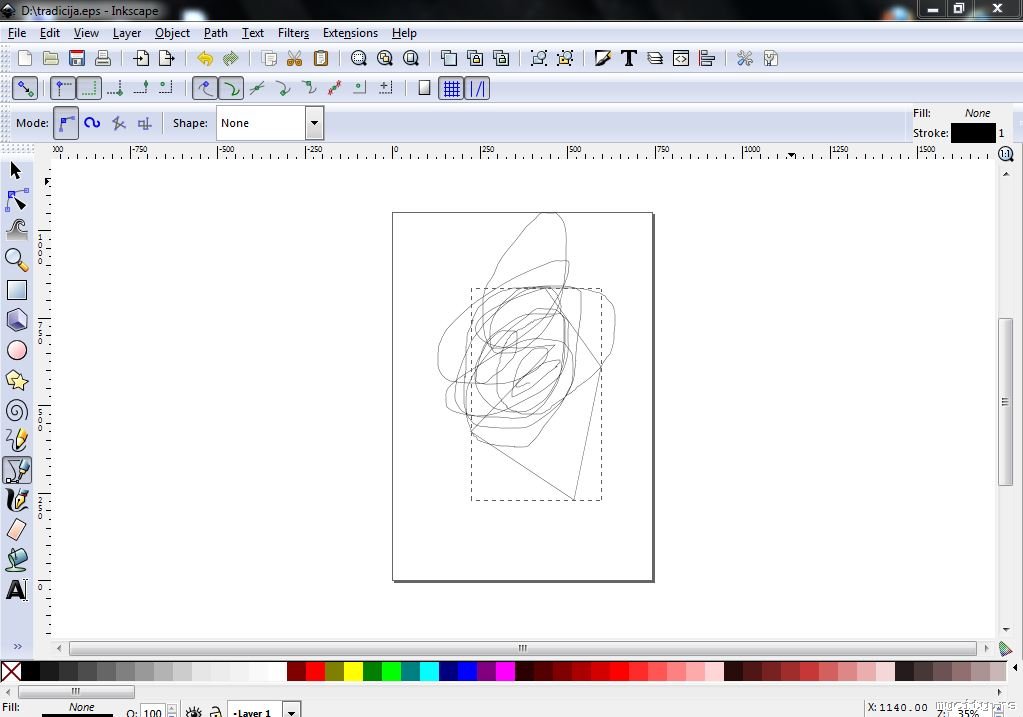The width and height of the screenshot is (1023, 717).
Task: Open the Extensions menu
Action: 350,33
